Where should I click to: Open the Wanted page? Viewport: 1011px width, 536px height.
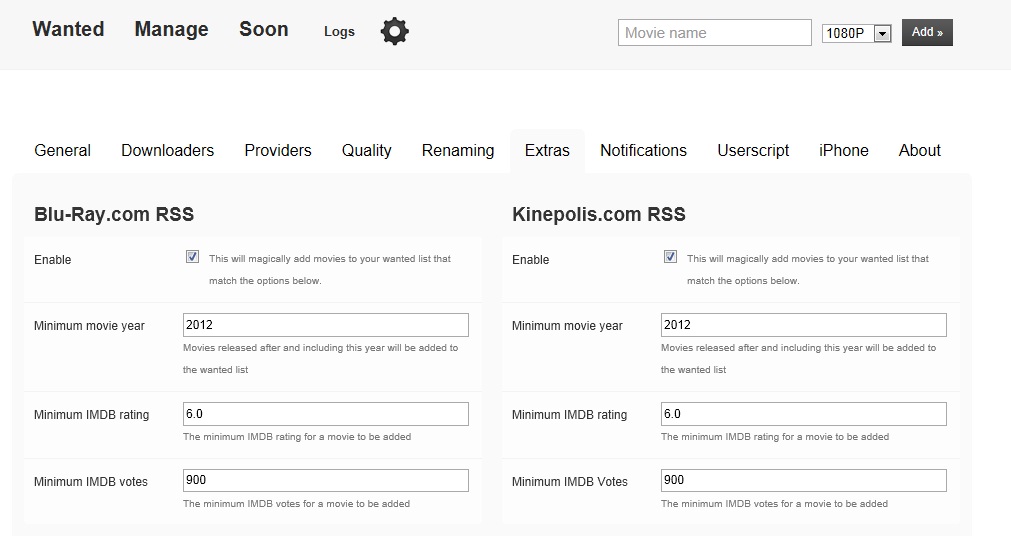(x=68, y=29)
